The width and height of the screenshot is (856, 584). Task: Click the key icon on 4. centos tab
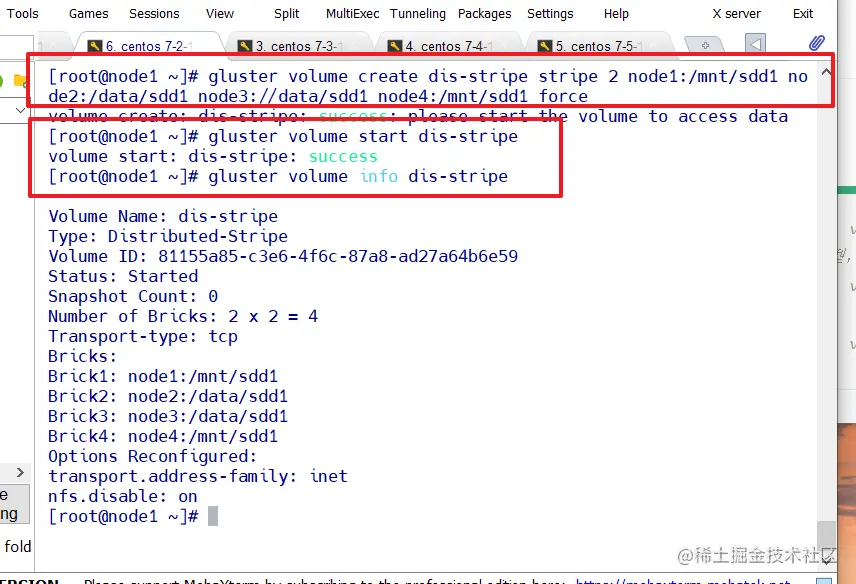click(x=395, y=46)
